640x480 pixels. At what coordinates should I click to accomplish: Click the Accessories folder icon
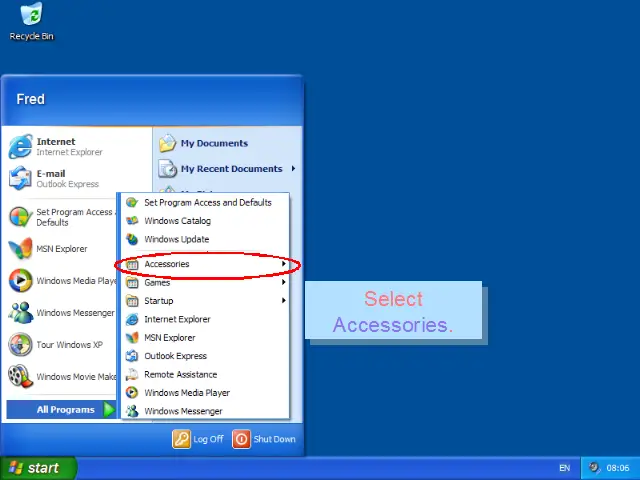pos(132,264)
